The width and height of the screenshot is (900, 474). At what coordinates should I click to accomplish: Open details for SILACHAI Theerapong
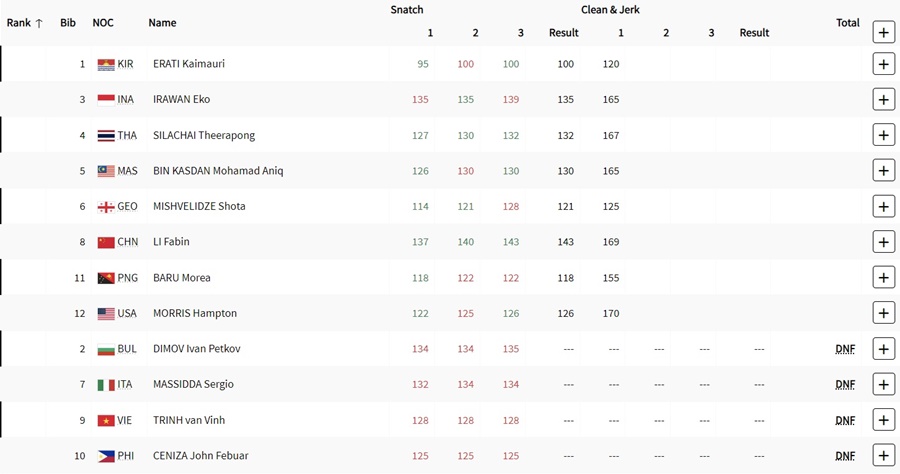coord(883,135)
